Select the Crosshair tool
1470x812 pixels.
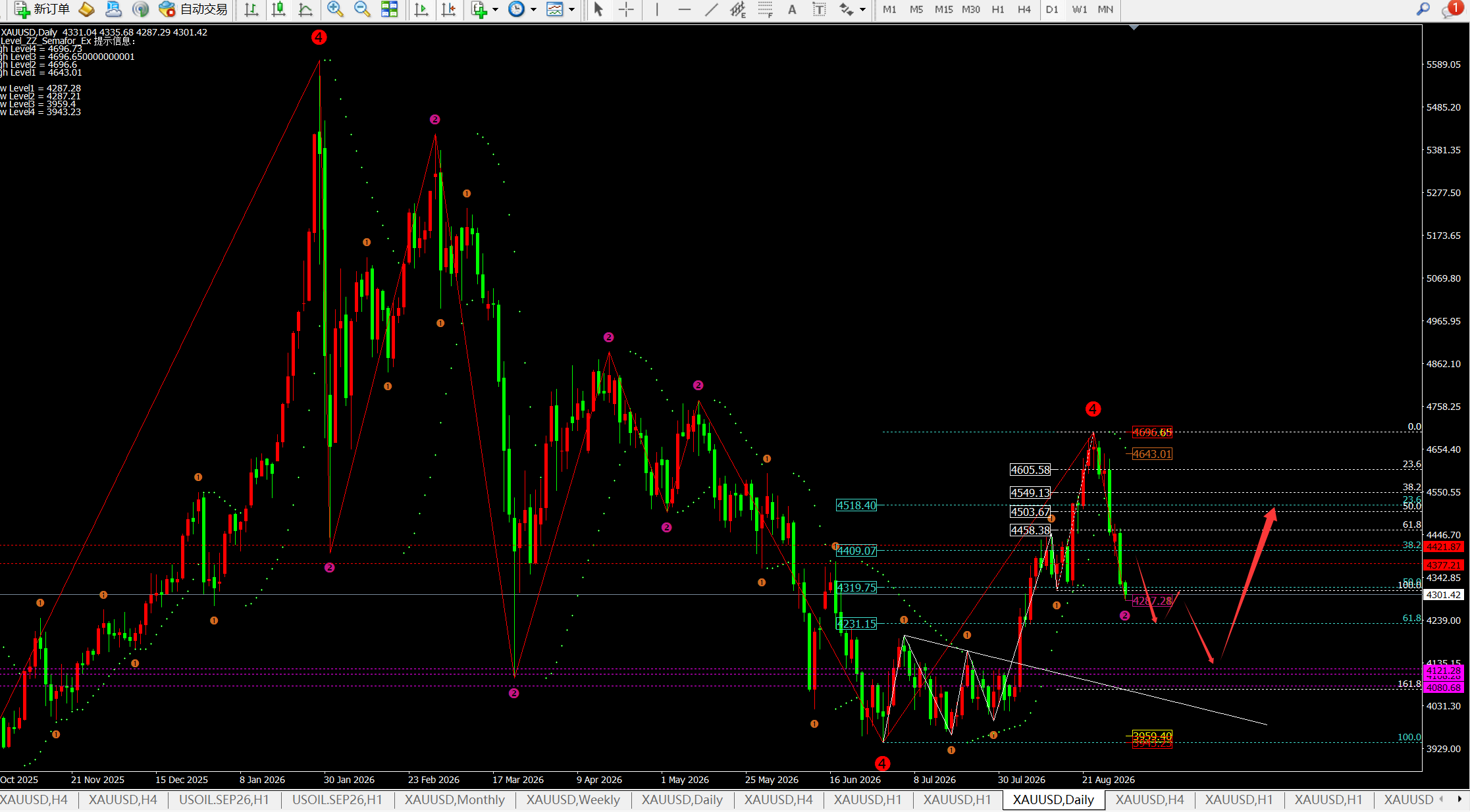coord(626,9)
